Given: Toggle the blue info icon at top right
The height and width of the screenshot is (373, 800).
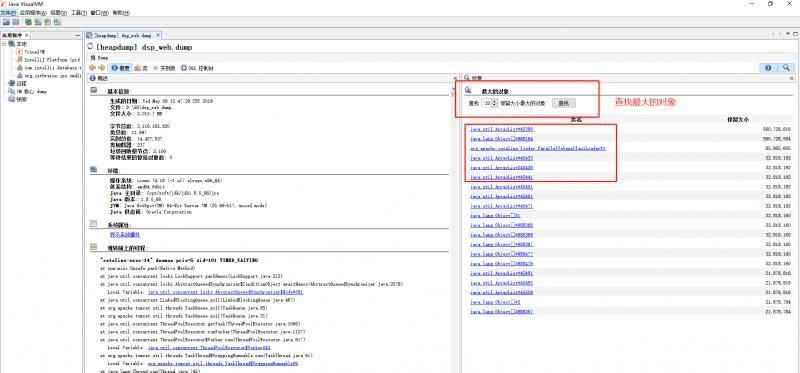Looking at the screenshot, I should (768, 67).
